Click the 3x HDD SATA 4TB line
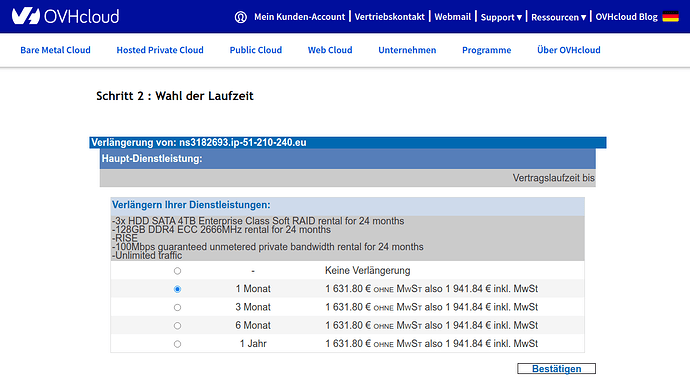This screenshot has height=389, width=690. pyautogui.click(x=258, y=221)
